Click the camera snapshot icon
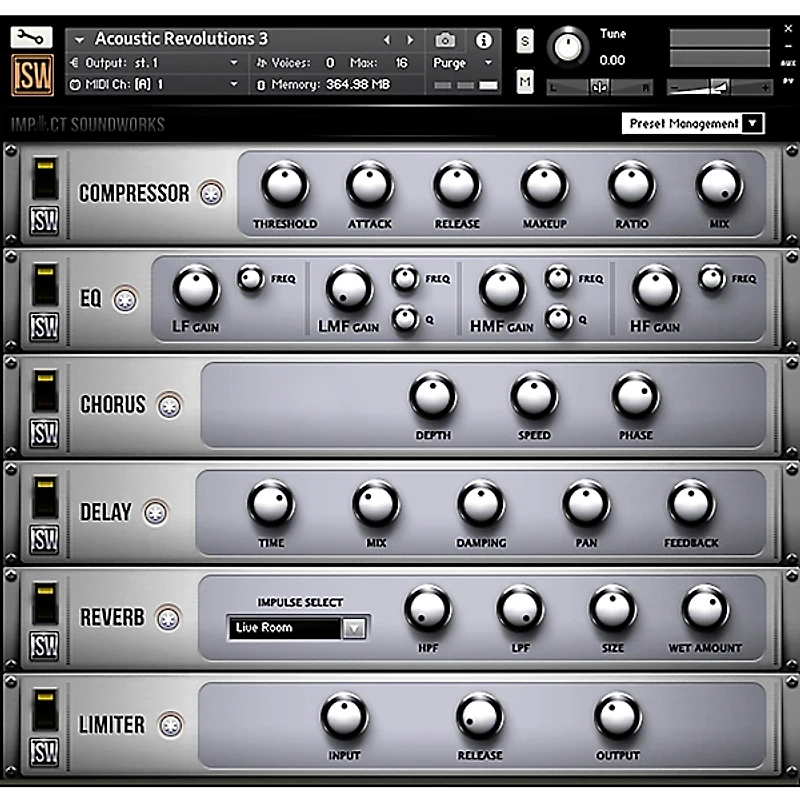This screenshot has height=800, width=800. [443, 41]
